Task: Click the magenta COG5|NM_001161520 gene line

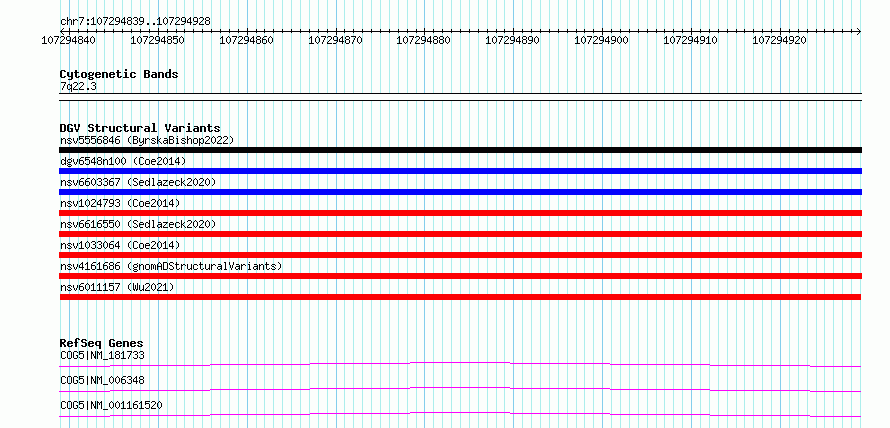Action: (460, 414)
